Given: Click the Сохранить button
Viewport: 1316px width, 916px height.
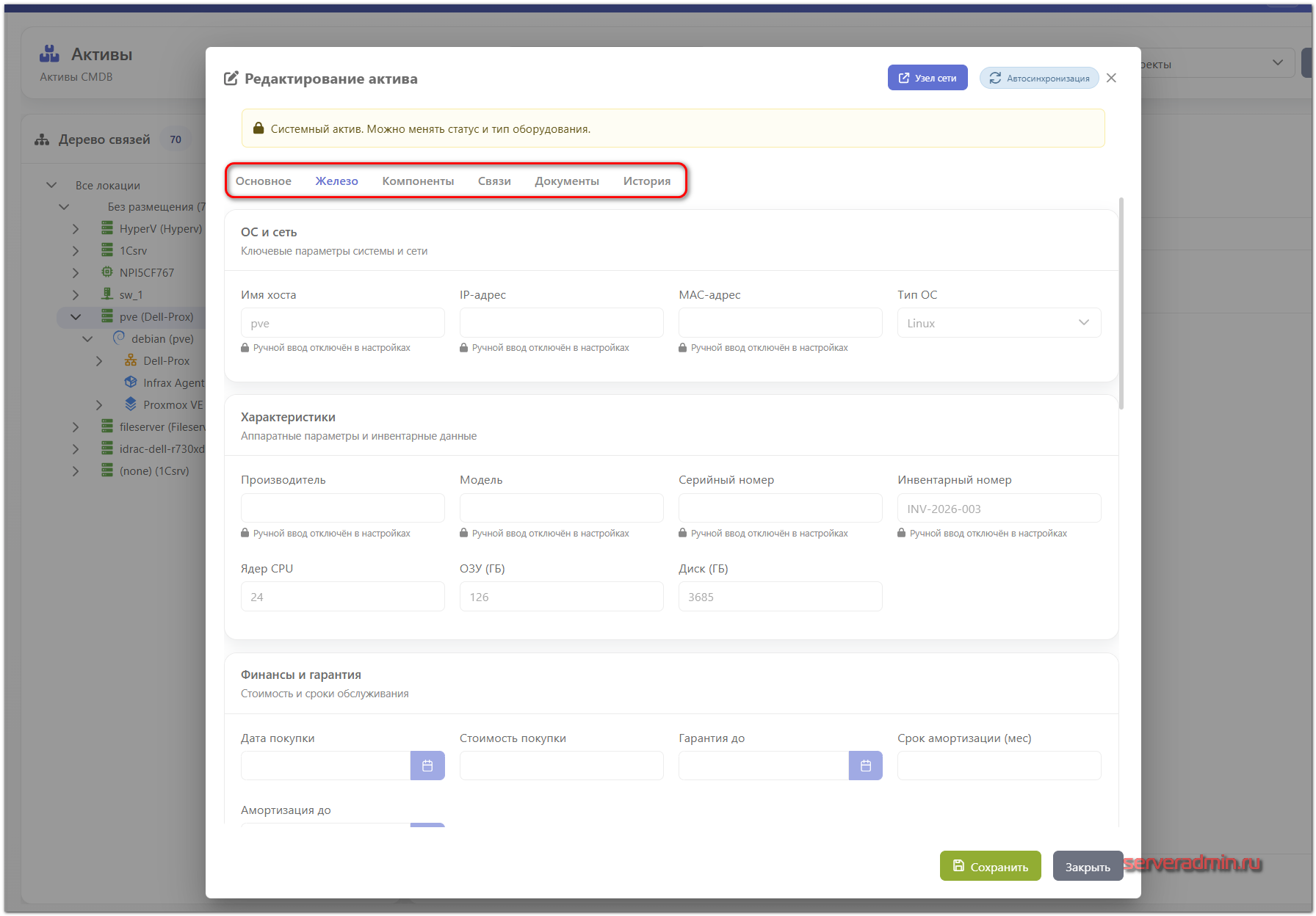Looking at the screenshot, I should coord(990,867).
